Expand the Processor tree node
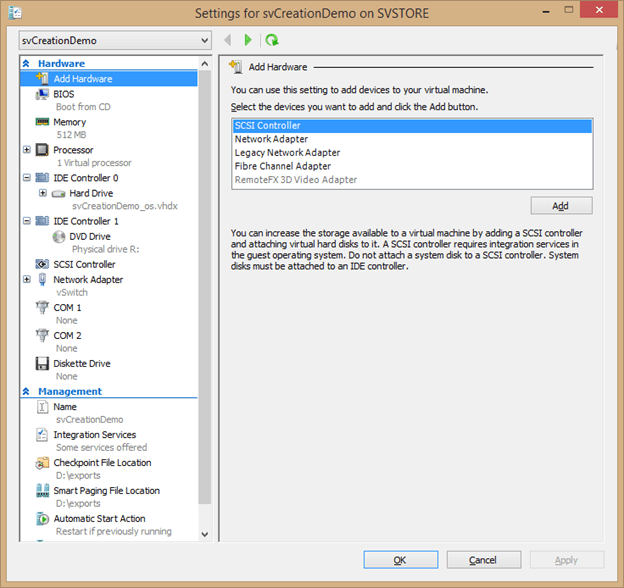This screenshot has width=624, height=588. coord(27,150)
